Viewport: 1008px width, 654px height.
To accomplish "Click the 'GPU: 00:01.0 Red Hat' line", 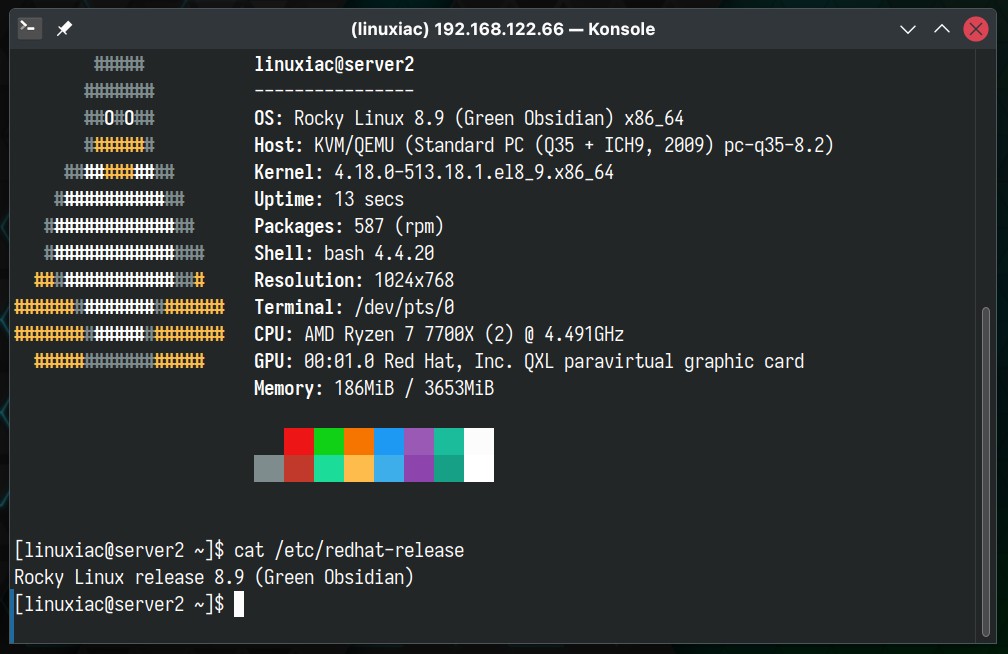I will (529, 361).
